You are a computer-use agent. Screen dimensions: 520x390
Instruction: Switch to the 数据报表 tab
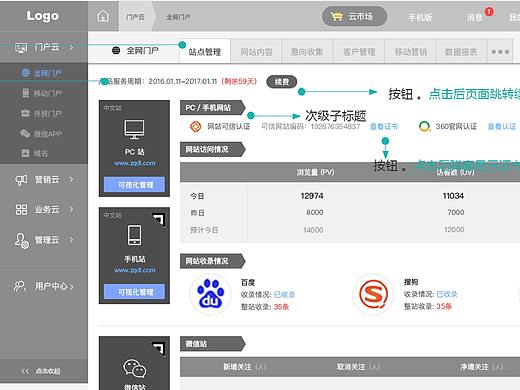pos(461,52)
